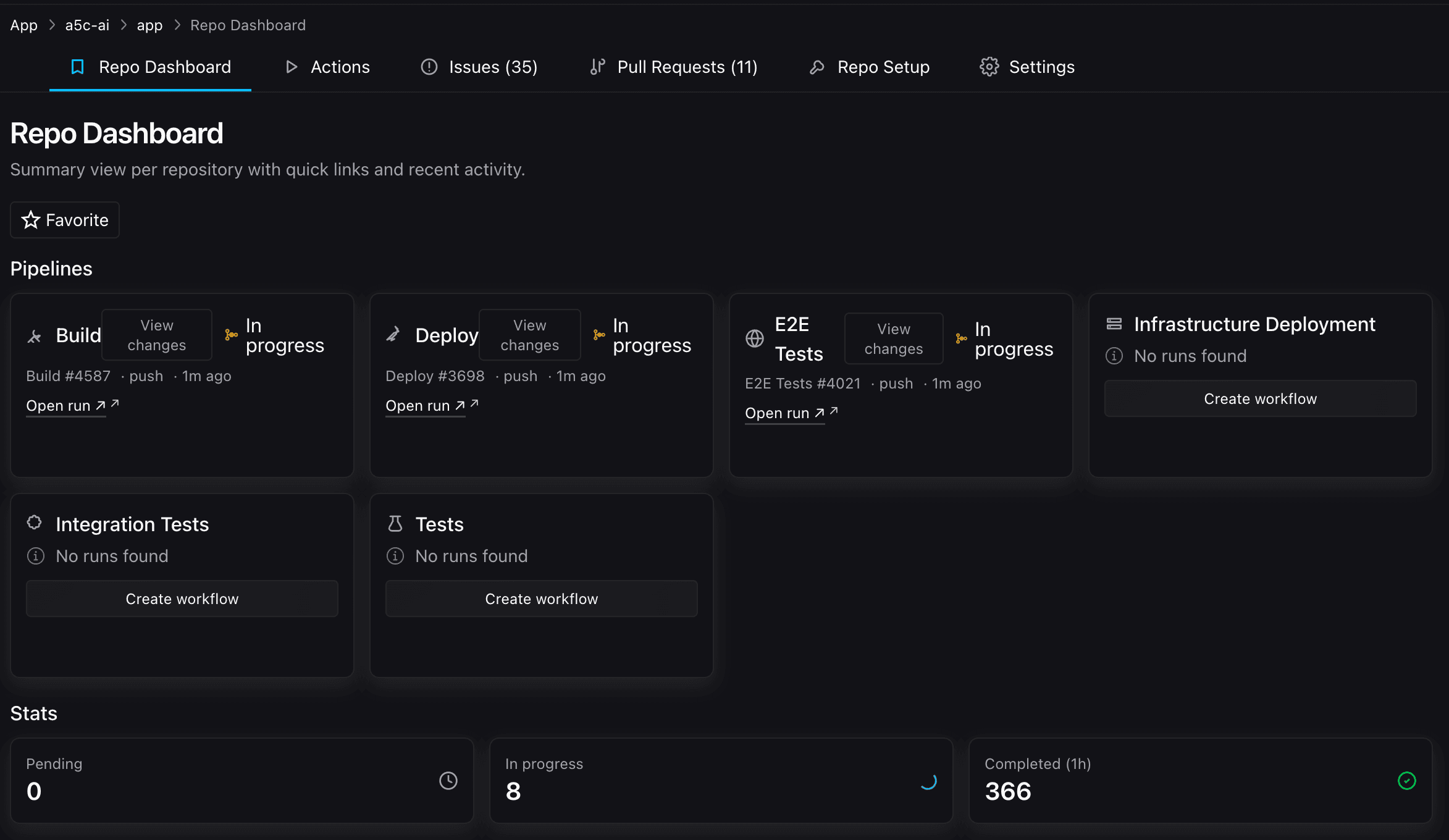Screen dimensions: 1449x840
Task: Click the In progress spinner icon
Action: pos(928,781)
